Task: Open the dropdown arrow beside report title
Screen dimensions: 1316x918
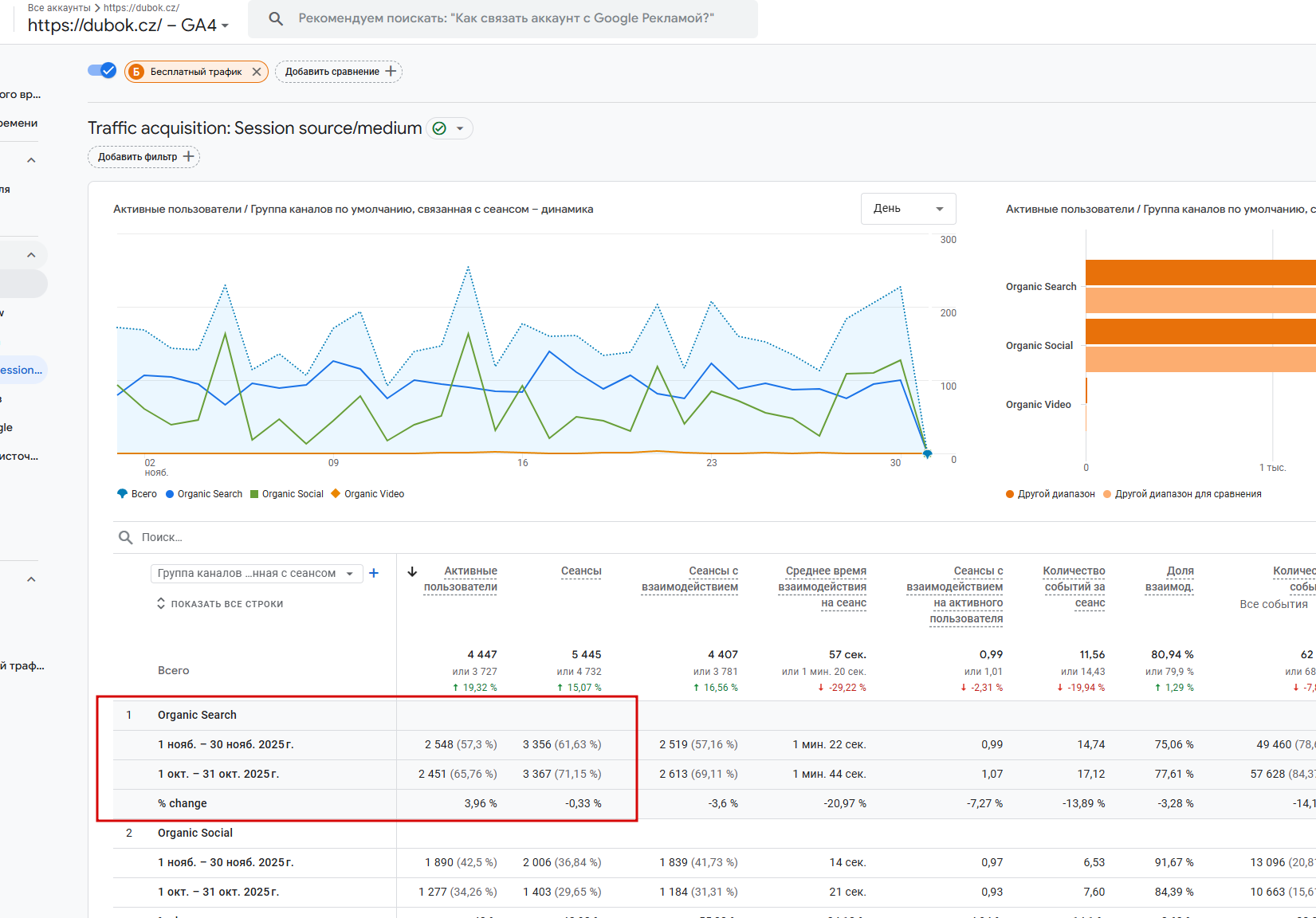Action: point(460,128)
